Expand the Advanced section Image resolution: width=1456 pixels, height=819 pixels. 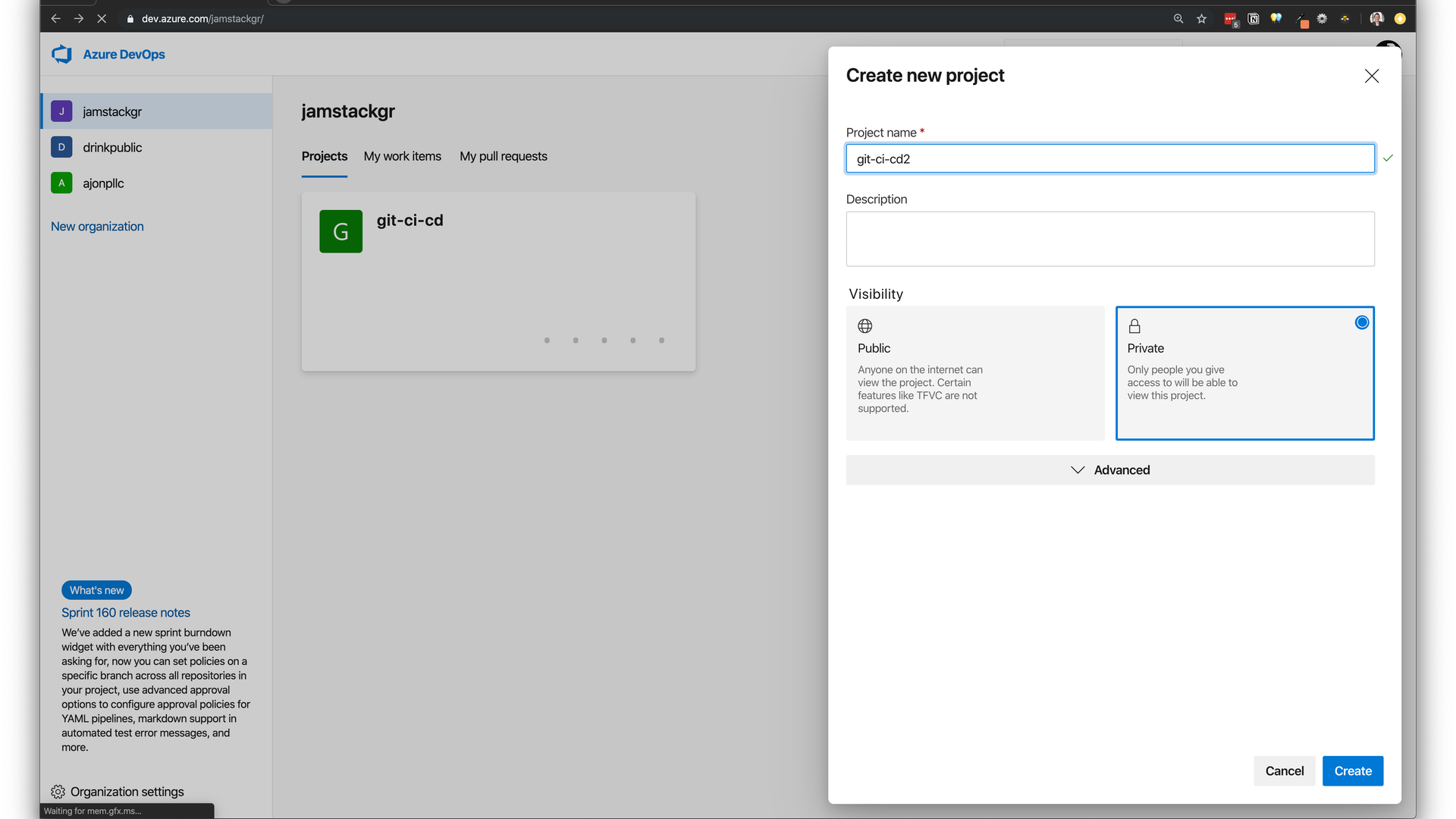[x=1109, y=470]
